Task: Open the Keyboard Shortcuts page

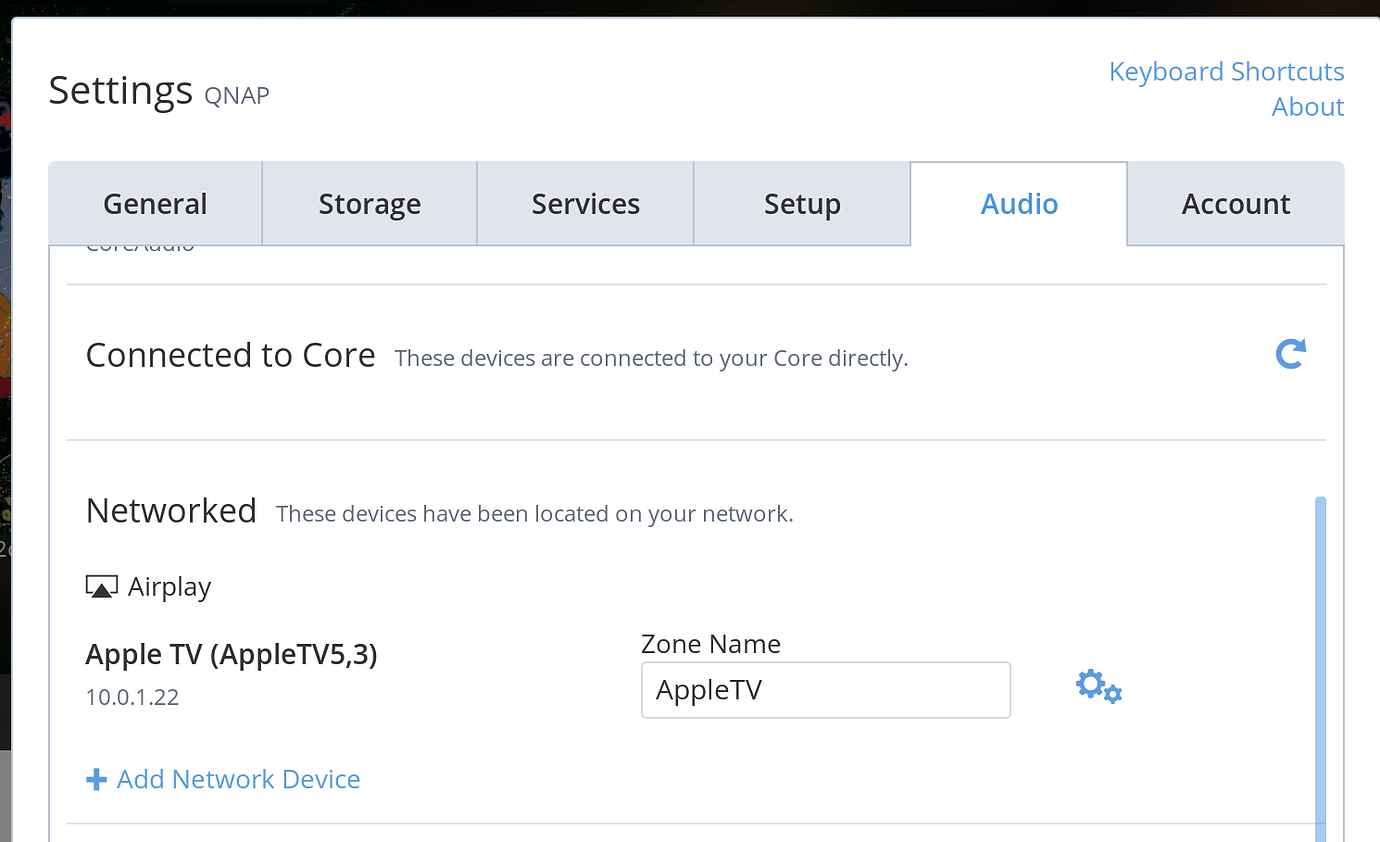Action: coord(1226,71)
